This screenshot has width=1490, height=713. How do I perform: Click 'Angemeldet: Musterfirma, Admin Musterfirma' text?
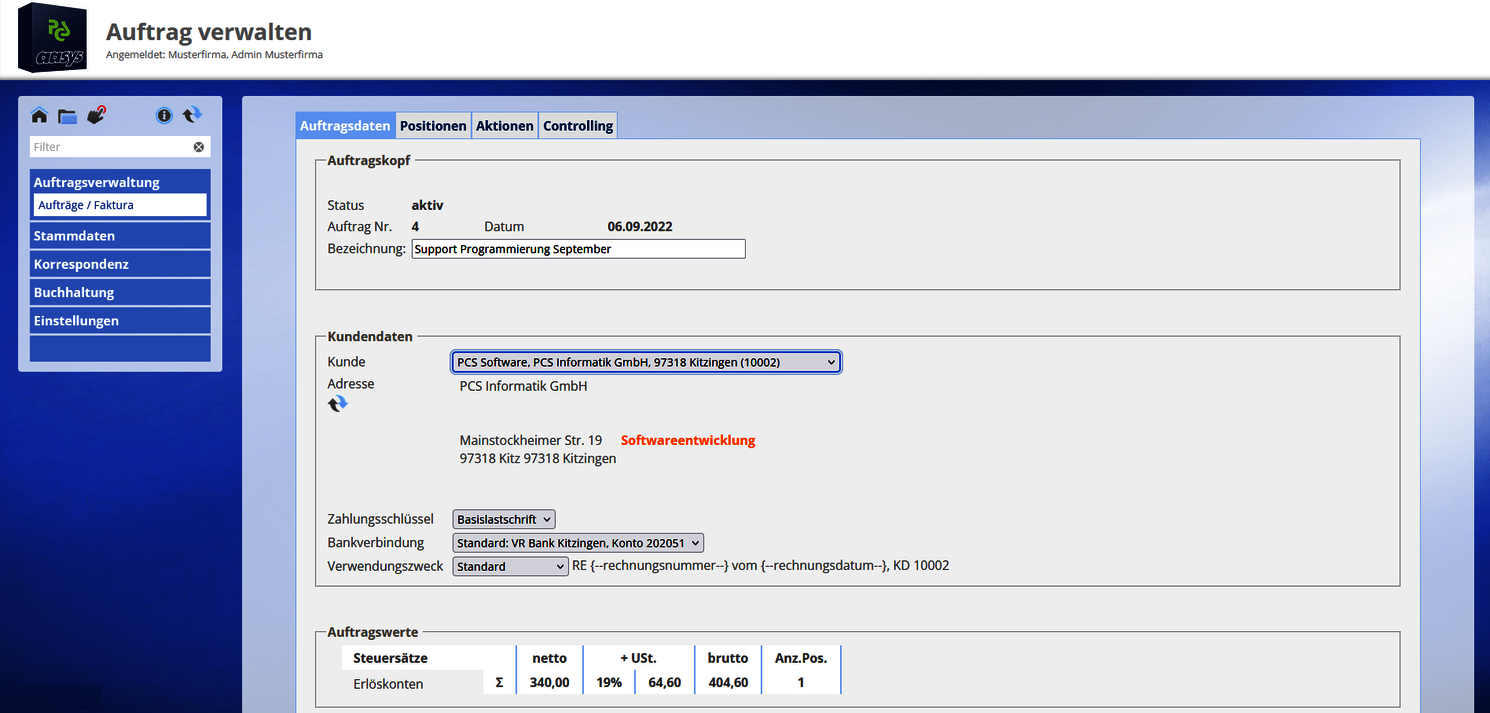pos(214,55)
